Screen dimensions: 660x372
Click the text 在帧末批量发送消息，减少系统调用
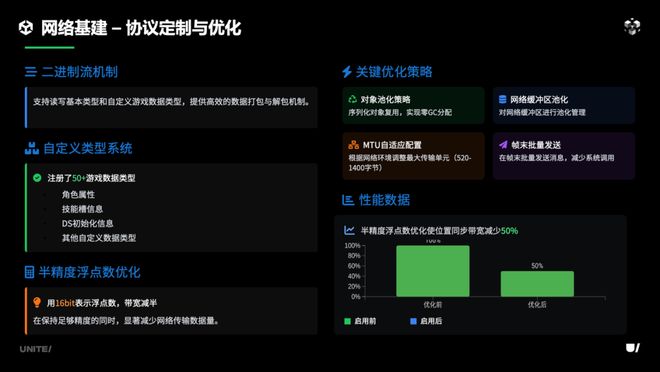(556, 158)
